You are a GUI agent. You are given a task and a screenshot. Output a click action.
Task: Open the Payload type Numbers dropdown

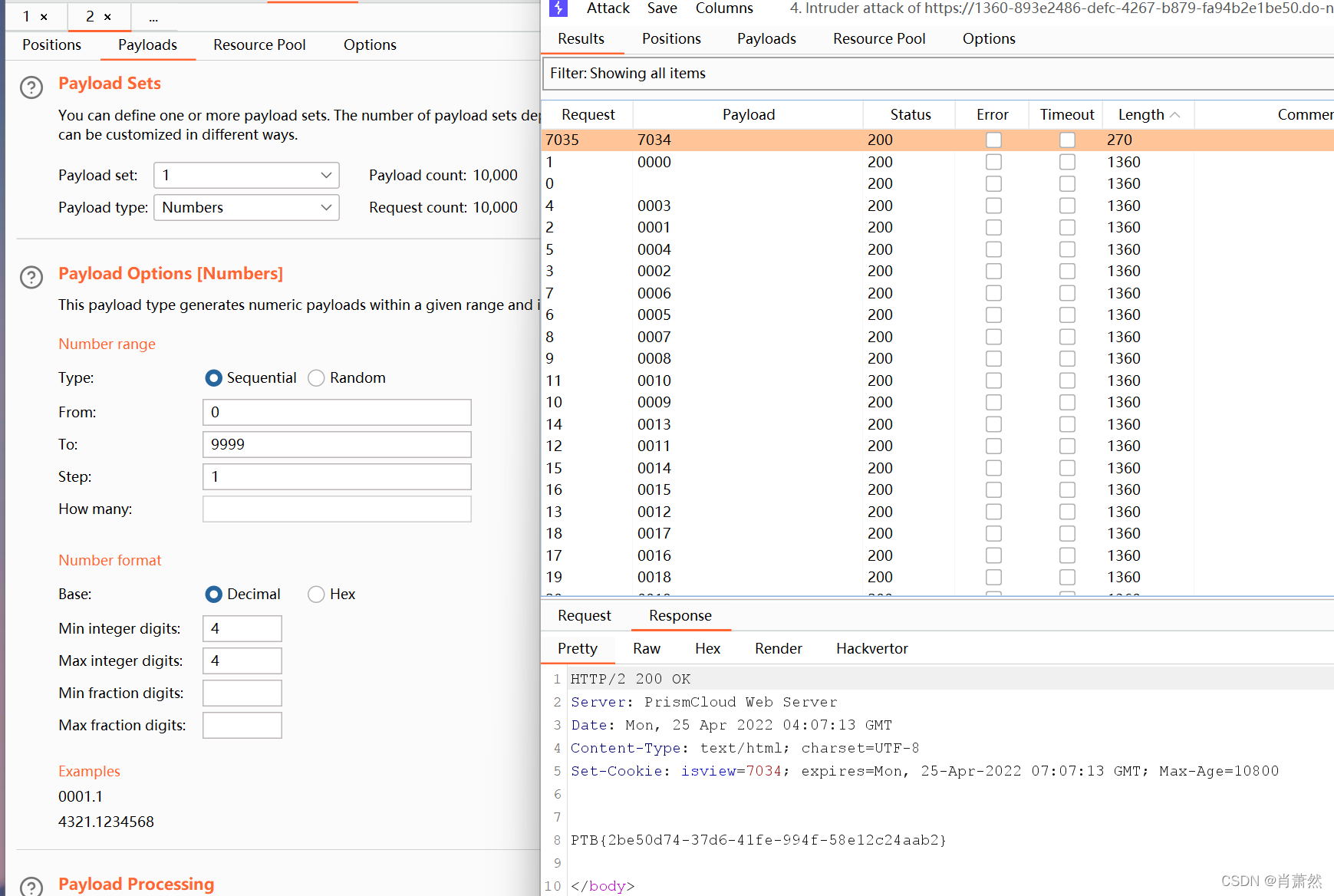click(x=246, y=208)
